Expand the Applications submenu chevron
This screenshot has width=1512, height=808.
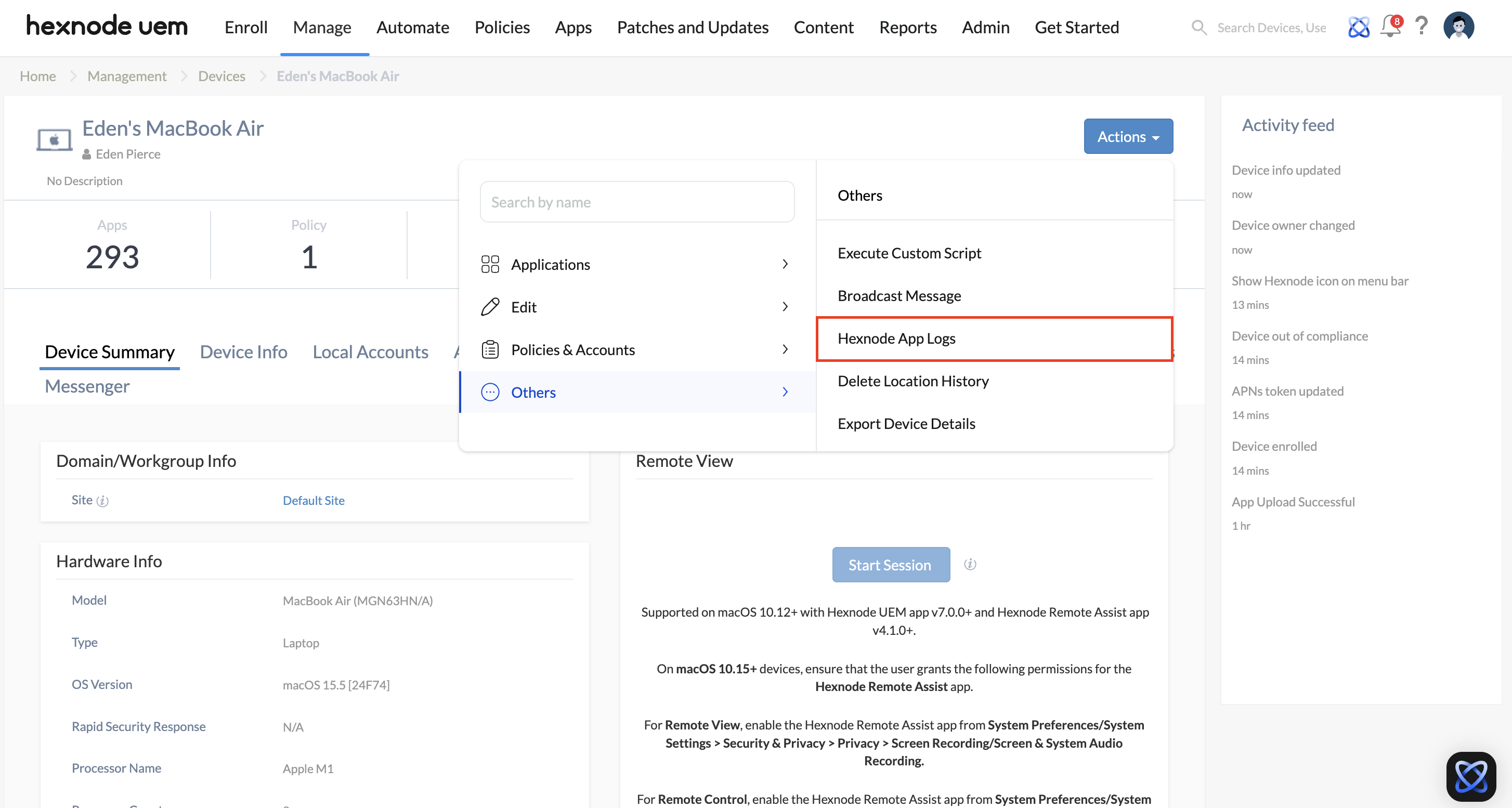pos(785,264)
